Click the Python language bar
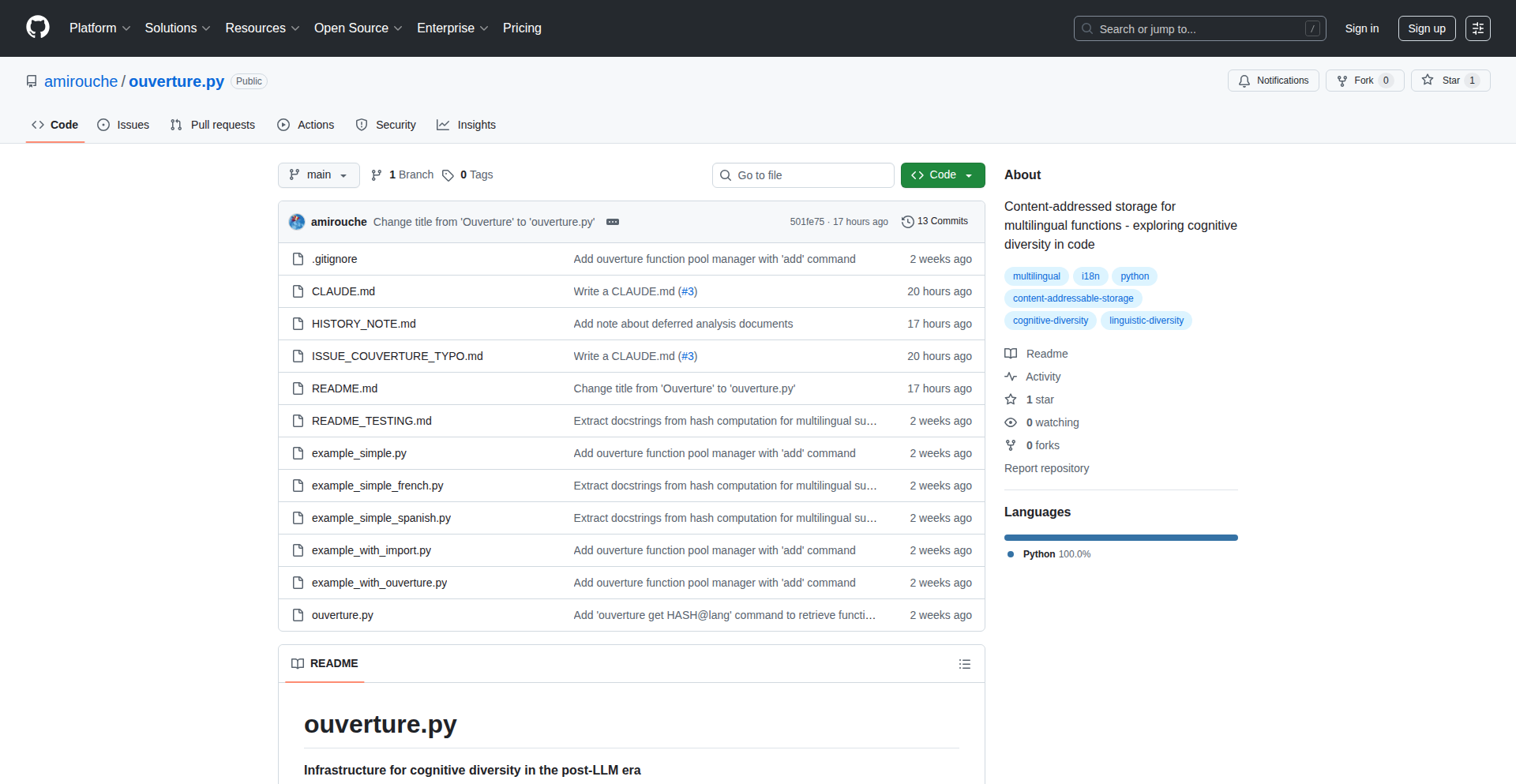The height and width of the screenshot is (784, 1516). click(1120, 538)
